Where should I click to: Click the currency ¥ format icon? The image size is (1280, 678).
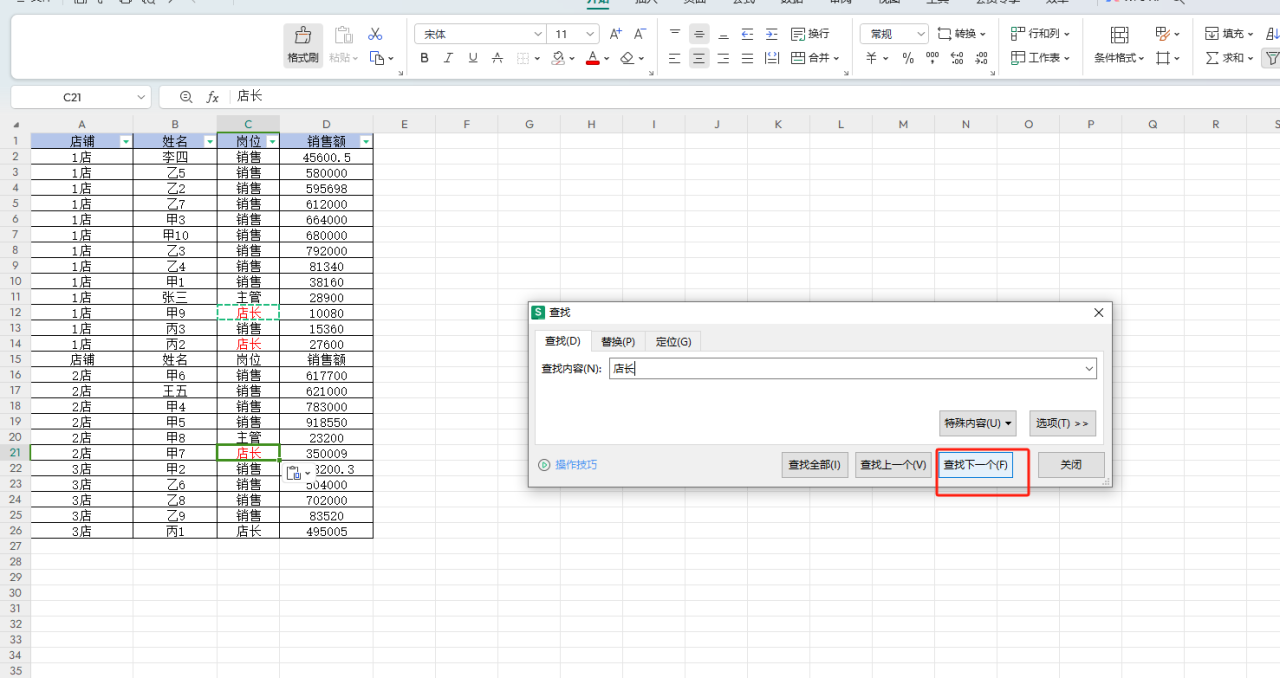(x=871, y=58)
